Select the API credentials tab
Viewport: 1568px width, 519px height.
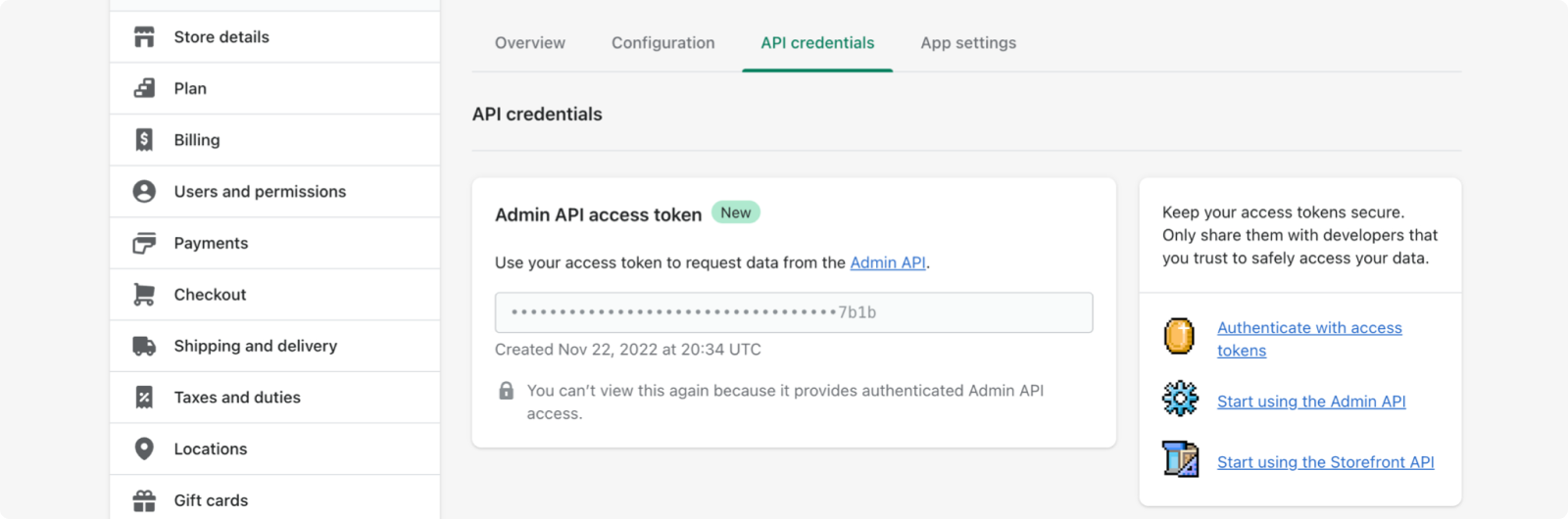(817, 43)
